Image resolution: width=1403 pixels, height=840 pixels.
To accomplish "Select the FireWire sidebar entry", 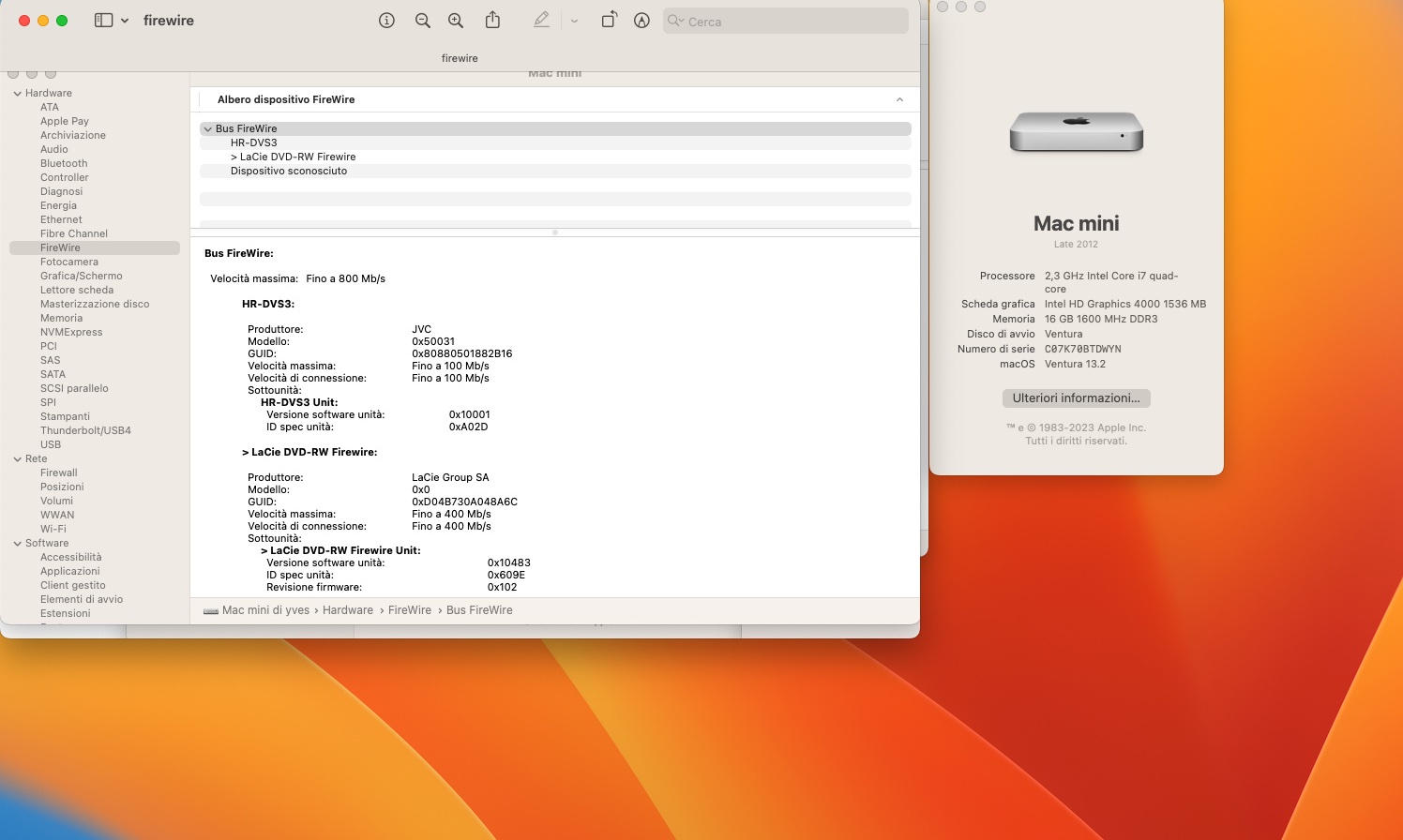I will point(95,248).
